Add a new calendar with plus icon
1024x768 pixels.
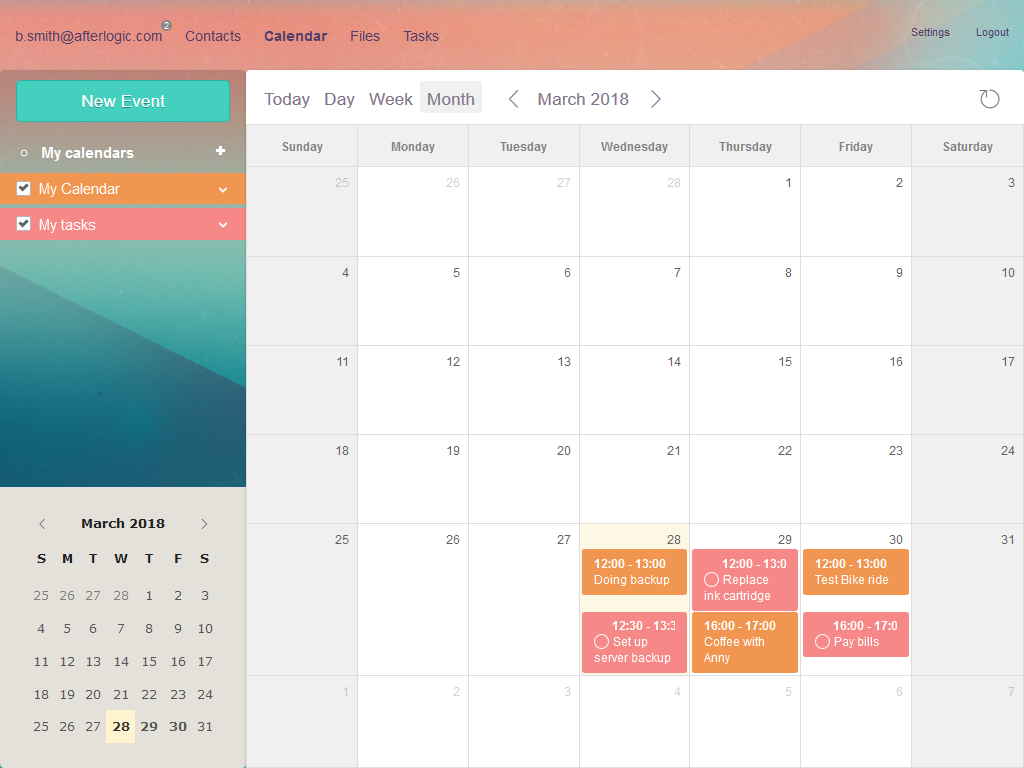click(x=220, y=151)
